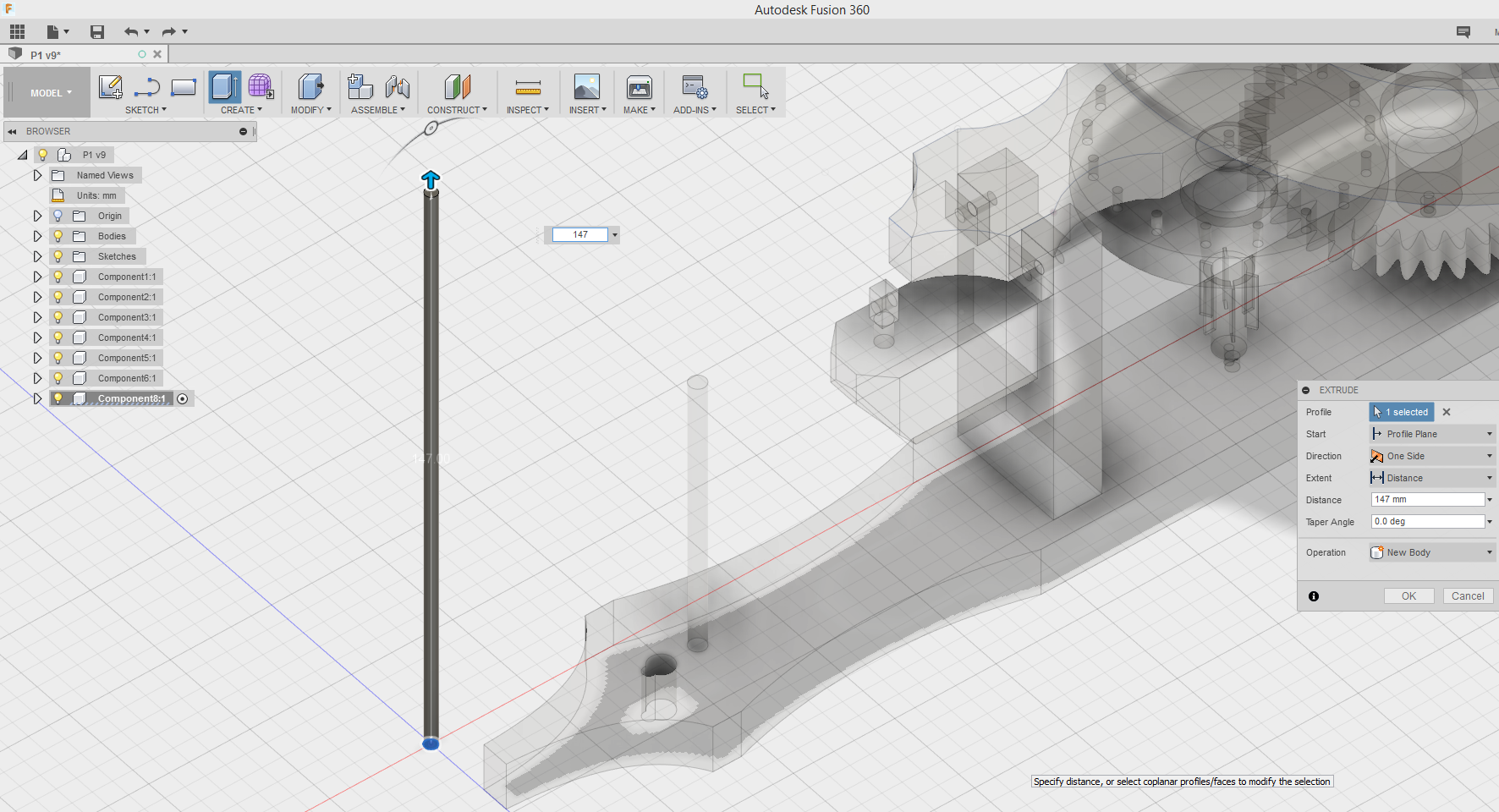Image resolution: width=1499 pixels, height=812 pixels.
Task: Save the design with the floppy icon
Action: pyautogui.click(x=97, y=32)
